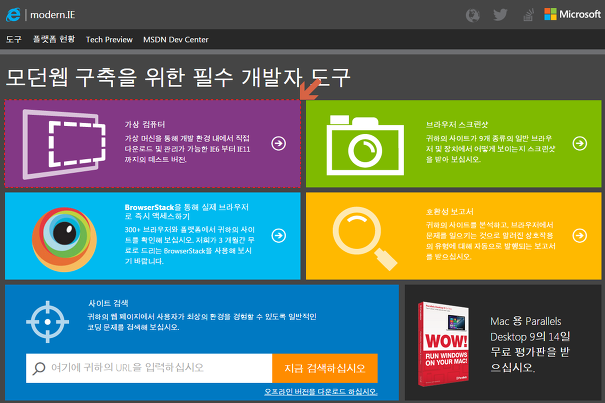Open the Mac 용 Parallels Desktop 9 trial text
Screen dimensions: 605x403
pos(530,344)
